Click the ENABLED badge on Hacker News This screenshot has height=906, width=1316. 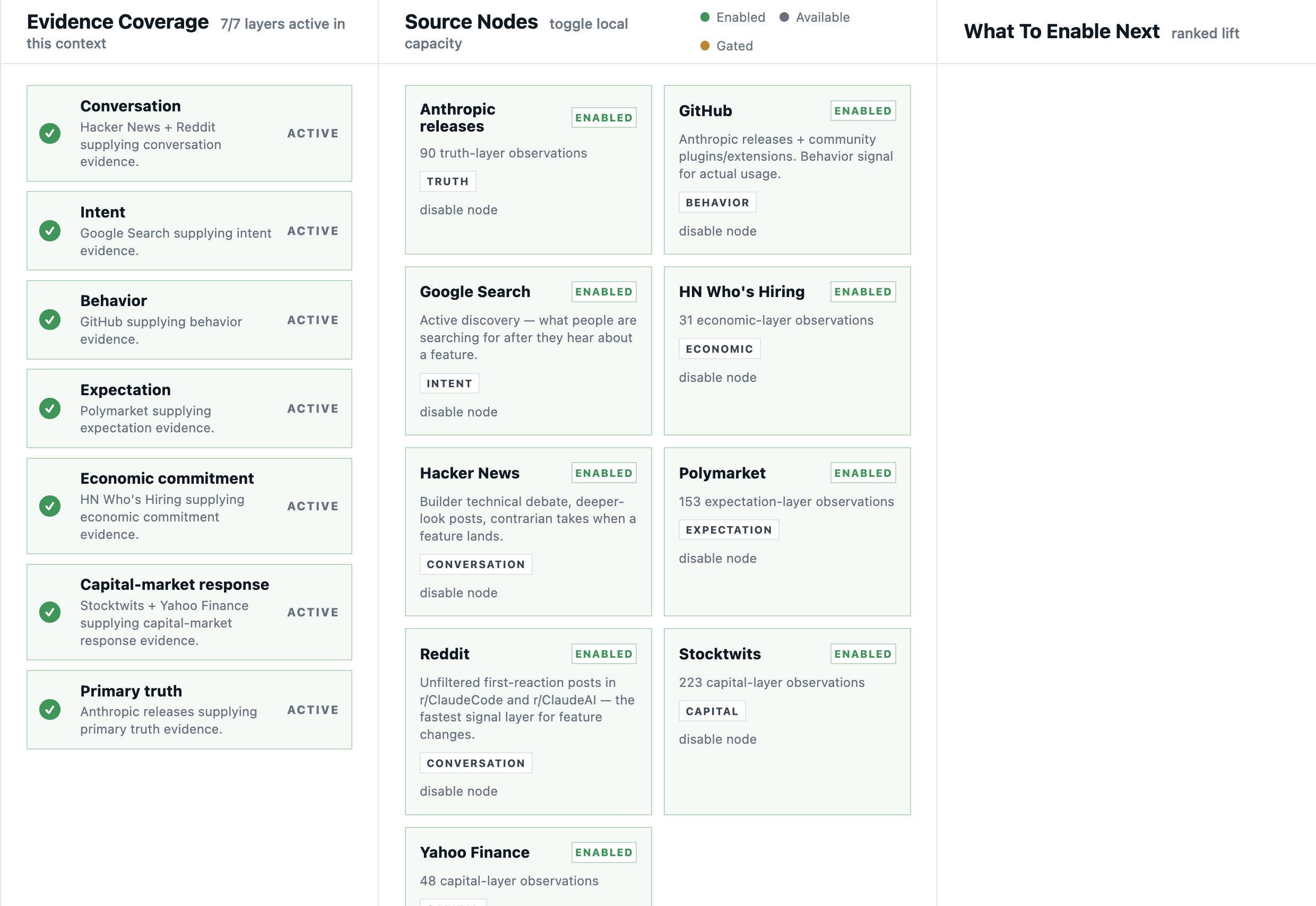604,473
